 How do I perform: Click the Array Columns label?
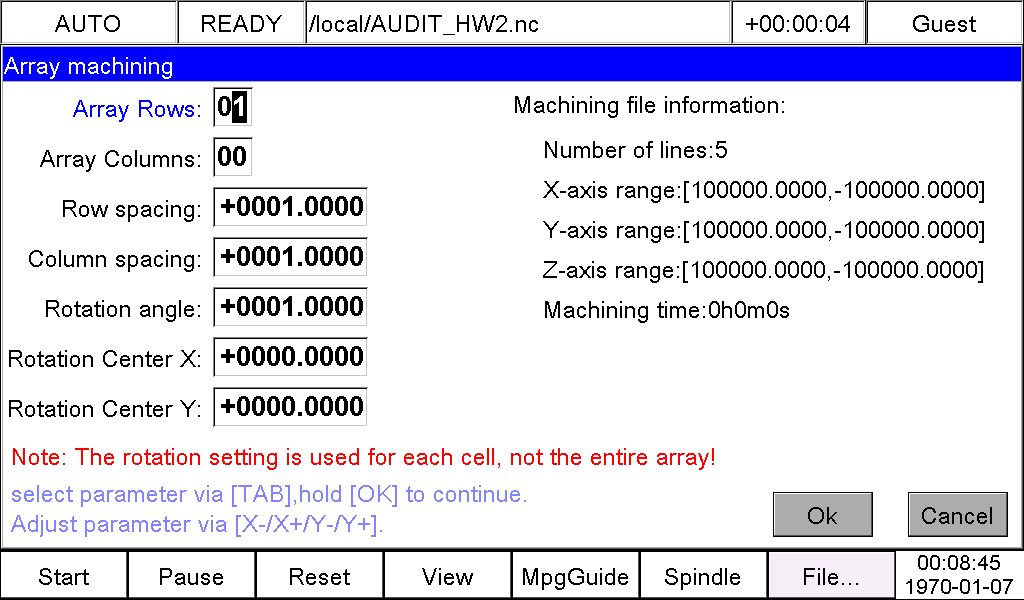[x=121, y=159]
